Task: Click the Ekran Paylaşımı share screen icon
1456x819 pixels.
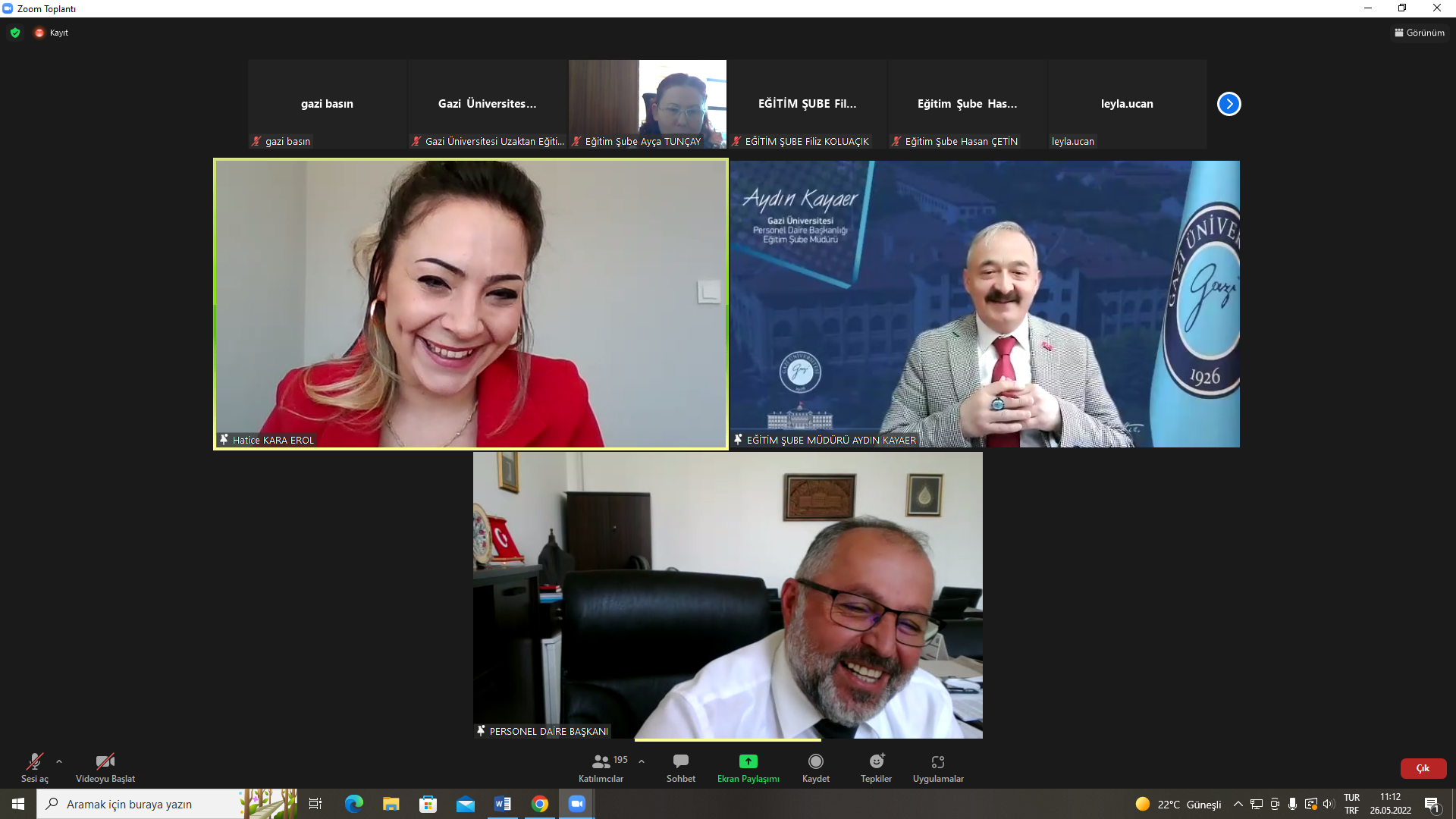Action: (748, 761)
